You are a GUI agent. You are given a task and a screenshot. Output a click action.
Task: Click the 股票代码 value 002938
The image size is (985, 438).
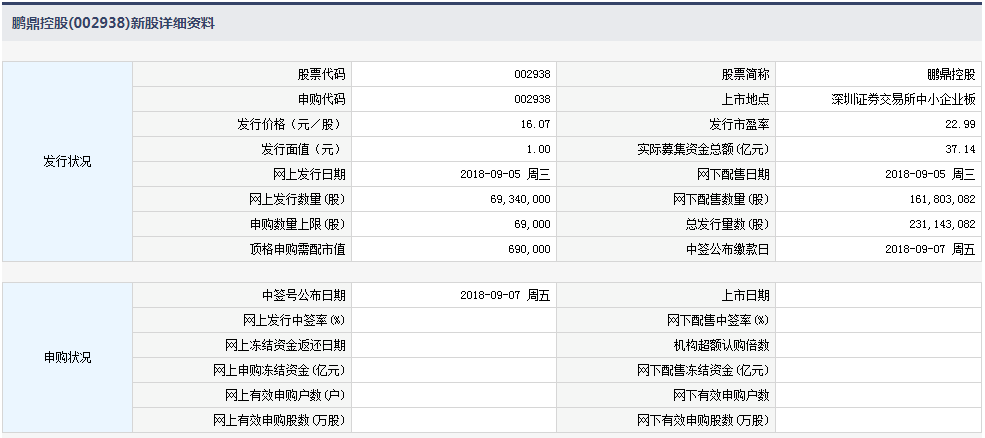coord(531,74)
